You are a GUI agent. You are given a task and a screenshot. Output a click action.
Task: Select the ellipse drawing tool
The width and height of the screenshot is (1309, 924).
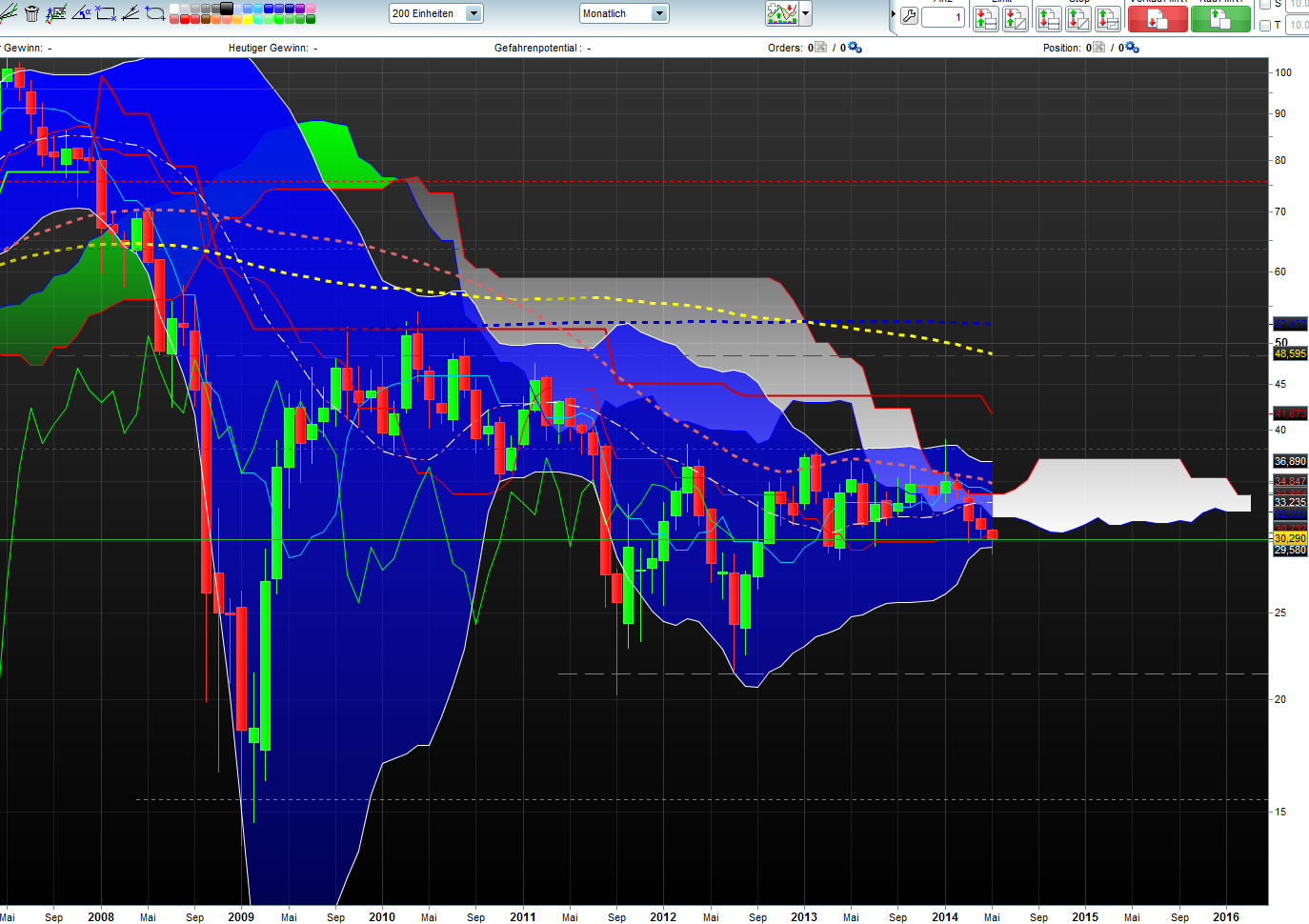click(155, 11)
